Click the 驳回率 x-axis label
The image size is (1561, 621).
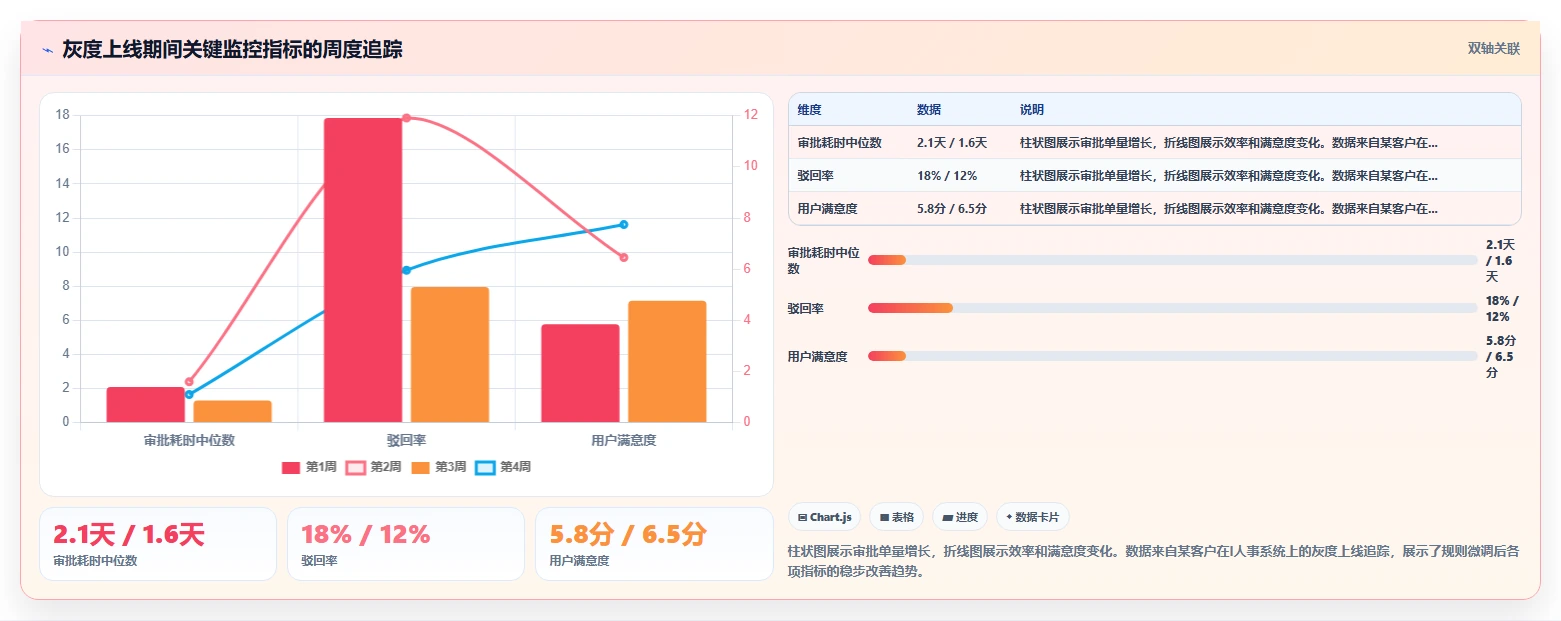pos(407,440)
